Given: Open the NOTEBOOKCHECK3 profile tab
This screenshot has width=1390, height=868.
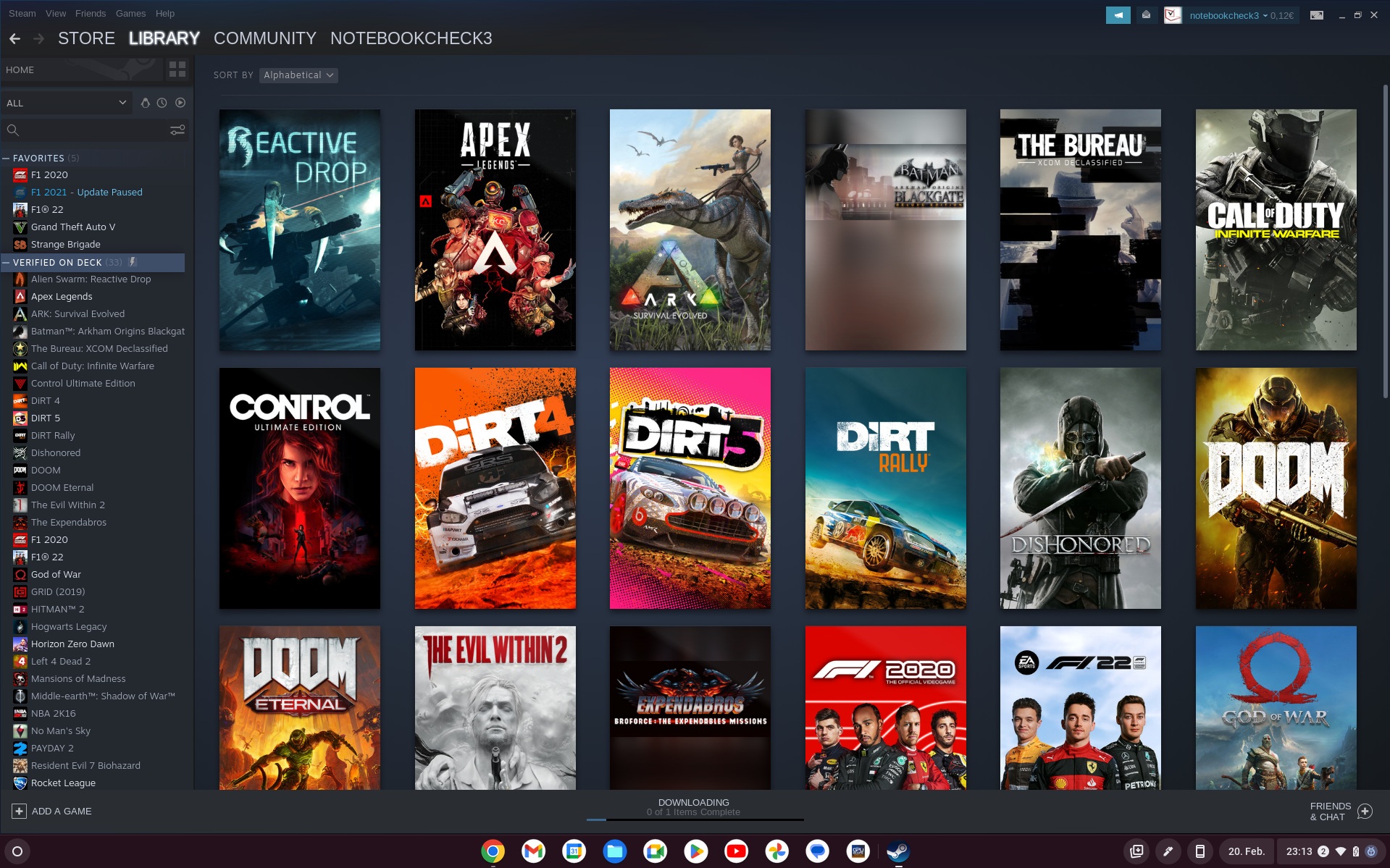Looking at the screenshot, I should (x=411, y=38).
